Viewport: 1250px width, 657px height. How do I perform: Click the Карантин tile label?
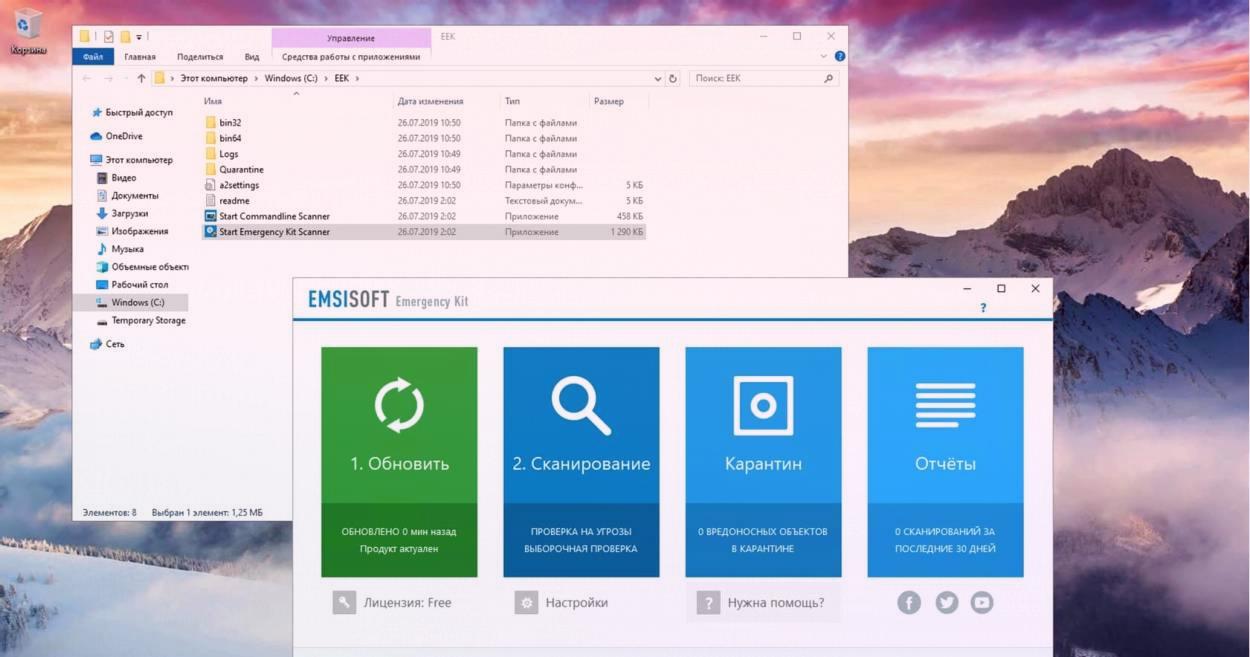coord(763,464)
